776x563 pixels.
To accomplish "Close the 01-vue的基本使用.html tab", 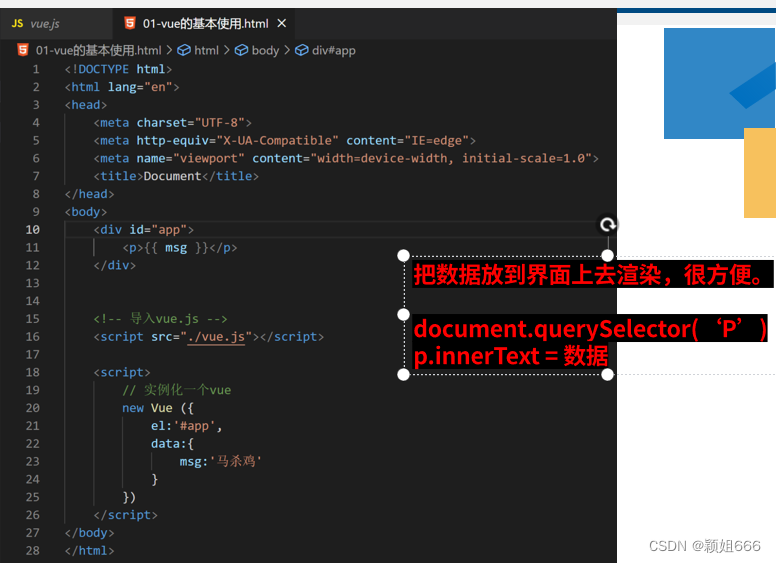I will [282, 23].
